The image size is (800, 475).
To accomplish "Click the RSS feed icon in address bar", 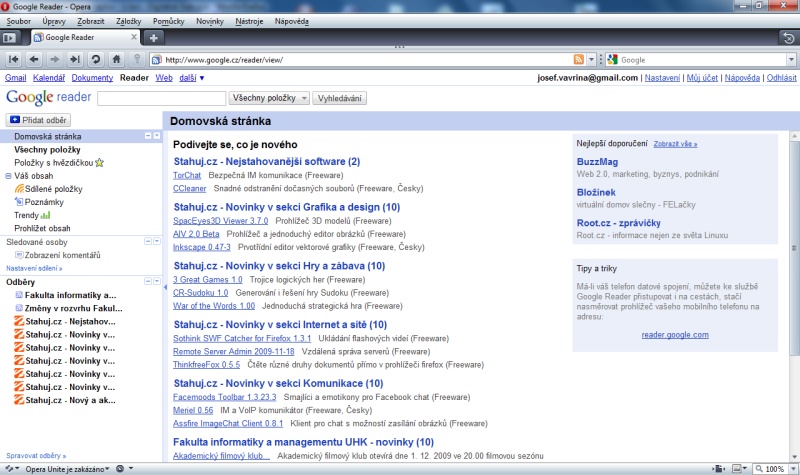I will tap(579, 60).
